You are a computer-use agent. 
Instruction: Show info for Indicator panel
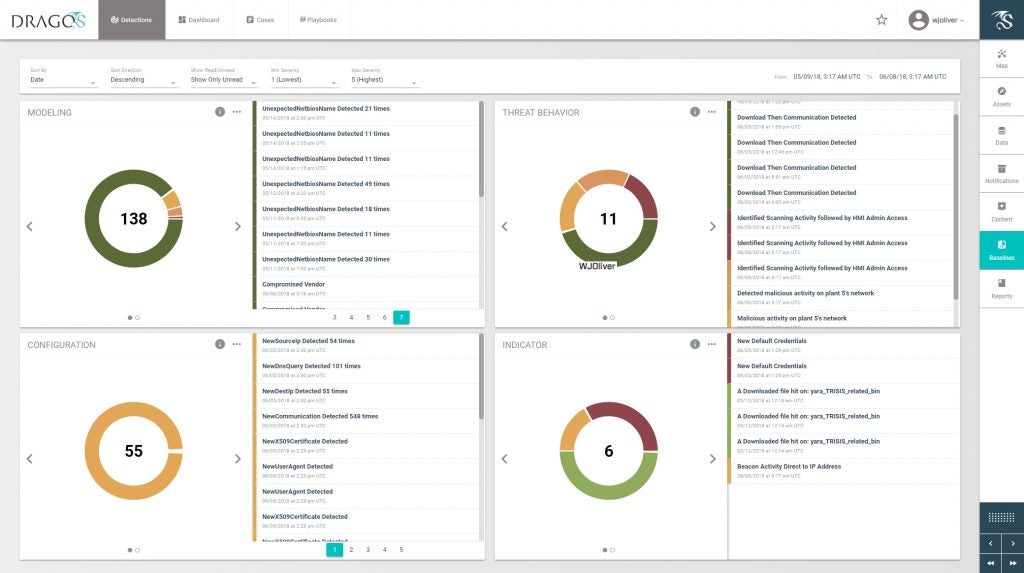[x=695, y=344]
